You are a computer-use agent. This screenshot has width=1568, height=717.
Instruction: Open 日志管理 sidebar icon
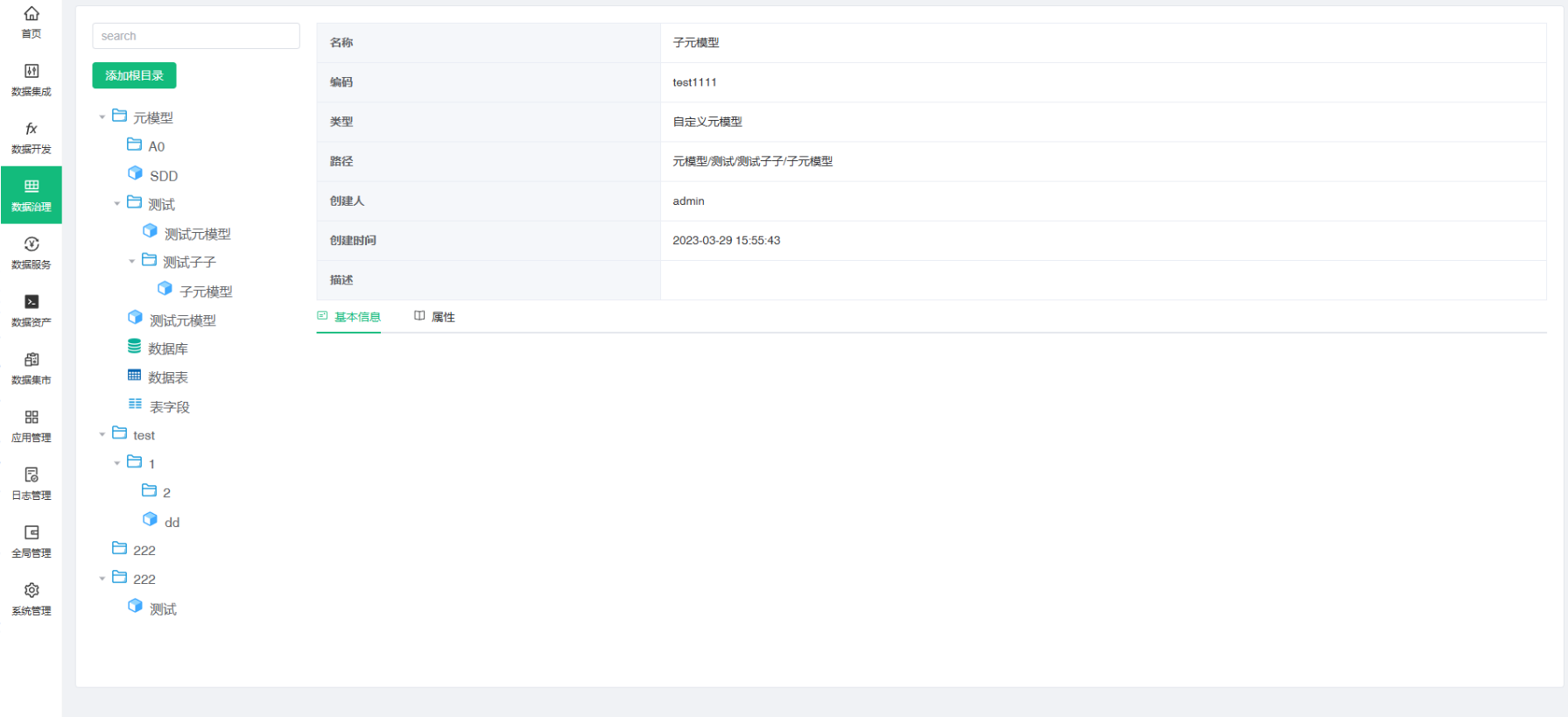click(32, 475)
